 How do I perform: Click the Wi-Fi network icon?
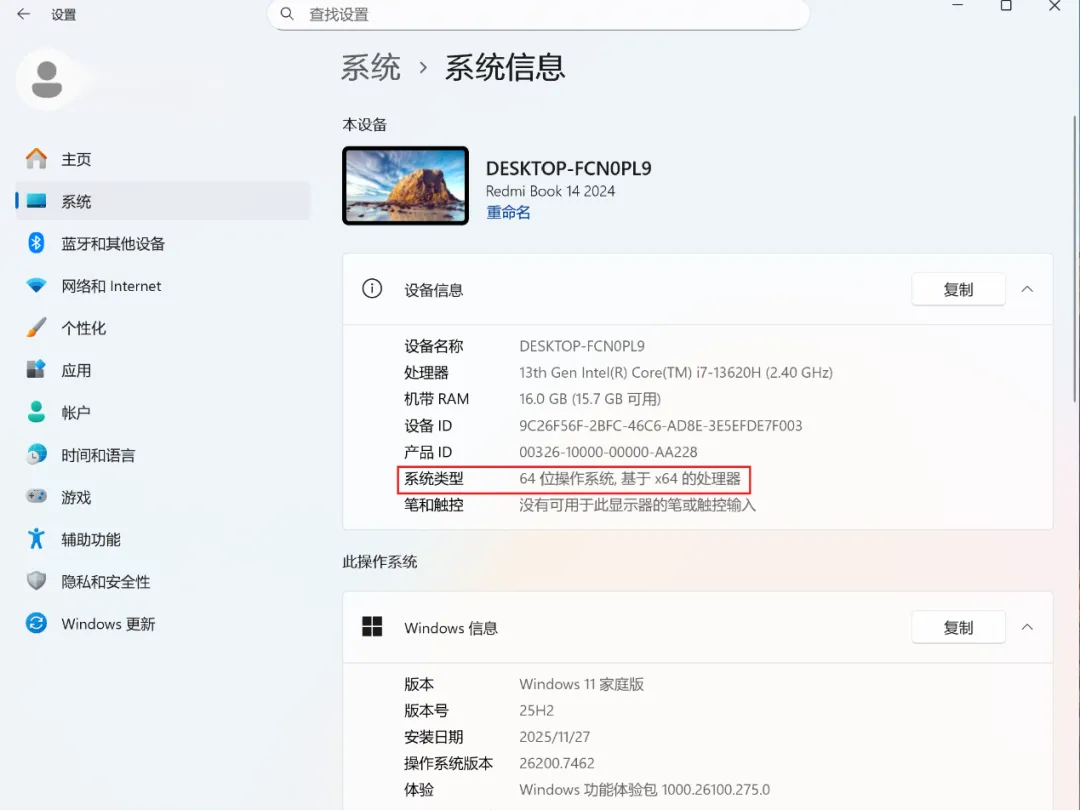pos(37,285)
